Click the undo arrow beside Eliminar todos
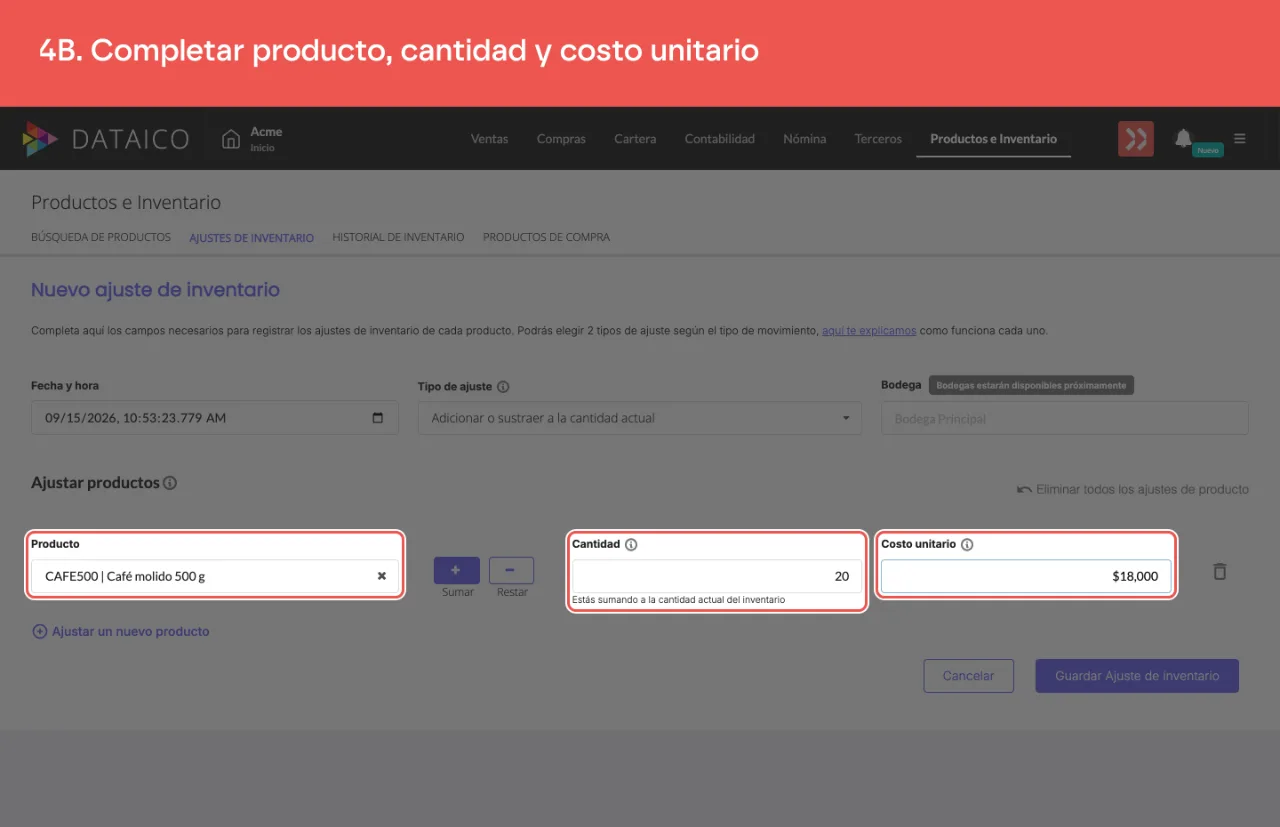Viewport: 1280px width, 827px height. pyautogui.click(x=1024, y=490)
